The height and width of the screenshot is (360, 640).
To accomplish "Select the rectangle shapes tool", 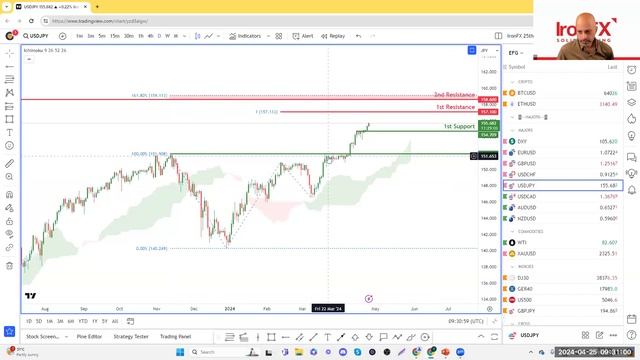I will [9, 119].
